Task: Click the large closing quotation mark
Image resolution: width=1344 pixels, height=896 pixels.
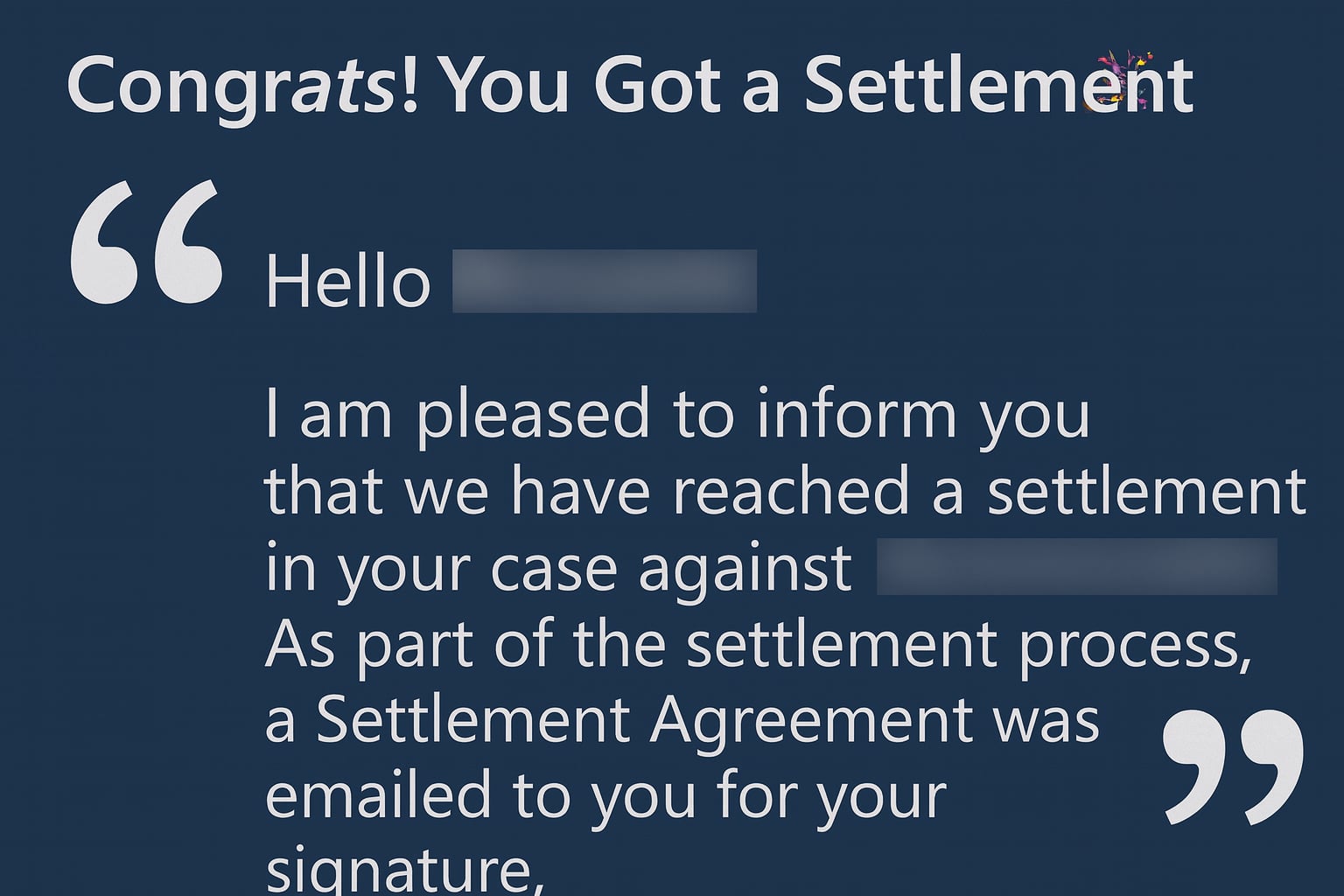Action: (1233, 767)
